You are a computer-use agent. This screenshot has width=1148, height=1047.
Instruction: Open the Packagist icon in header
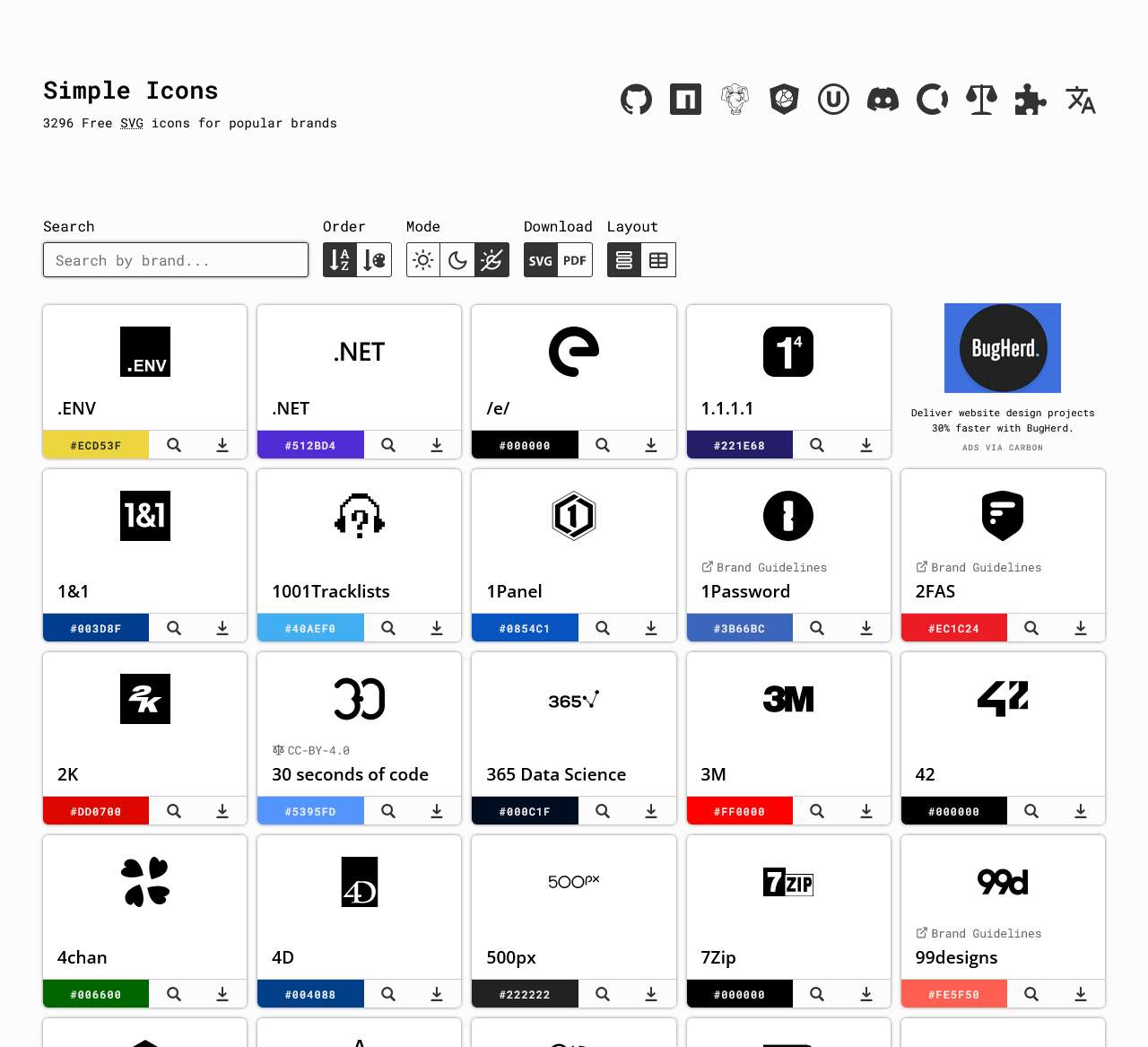click(735, 100)
